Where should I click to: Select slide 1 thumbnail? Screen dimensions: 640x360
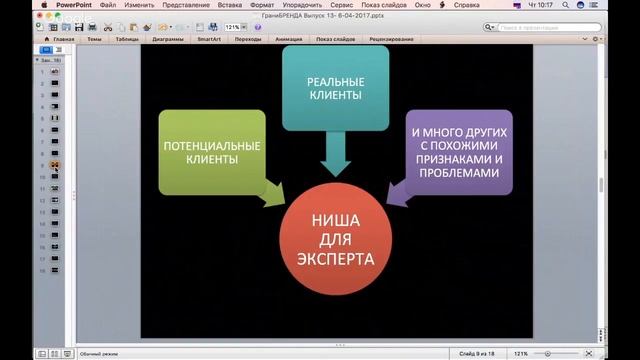click(54, 71)
